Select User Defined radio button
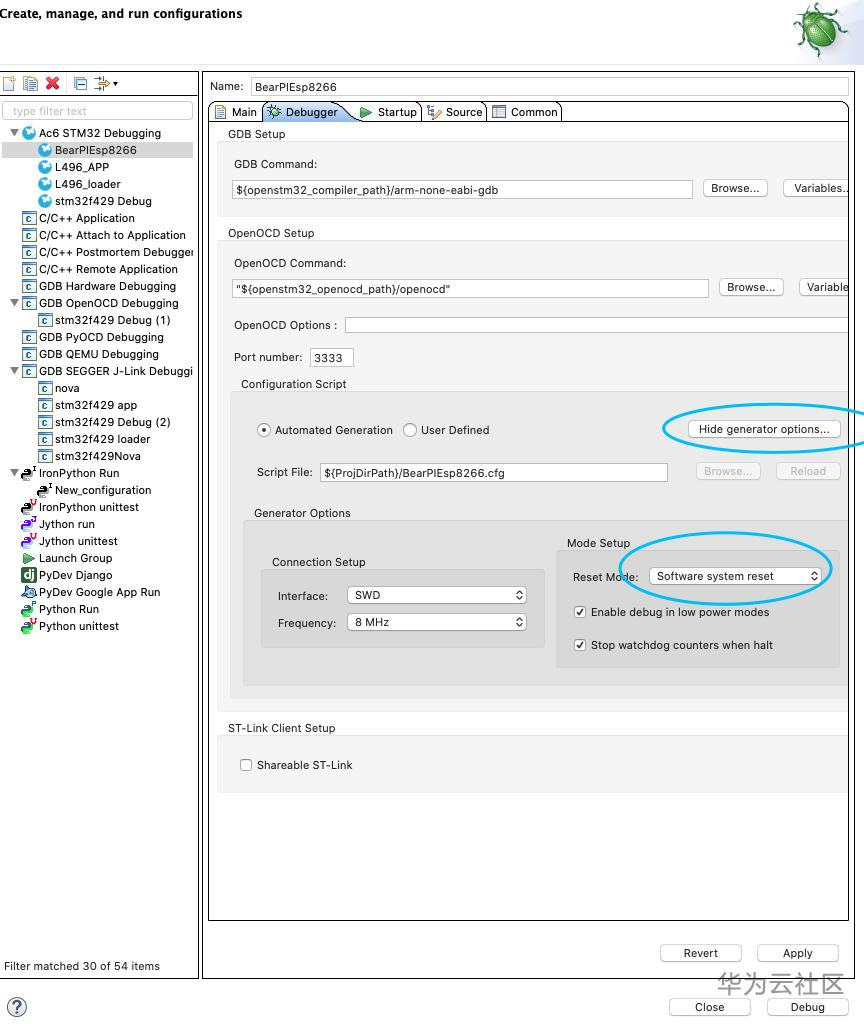Image resolution: width=864 pixels, height=1024 pixels. [410, 430]
